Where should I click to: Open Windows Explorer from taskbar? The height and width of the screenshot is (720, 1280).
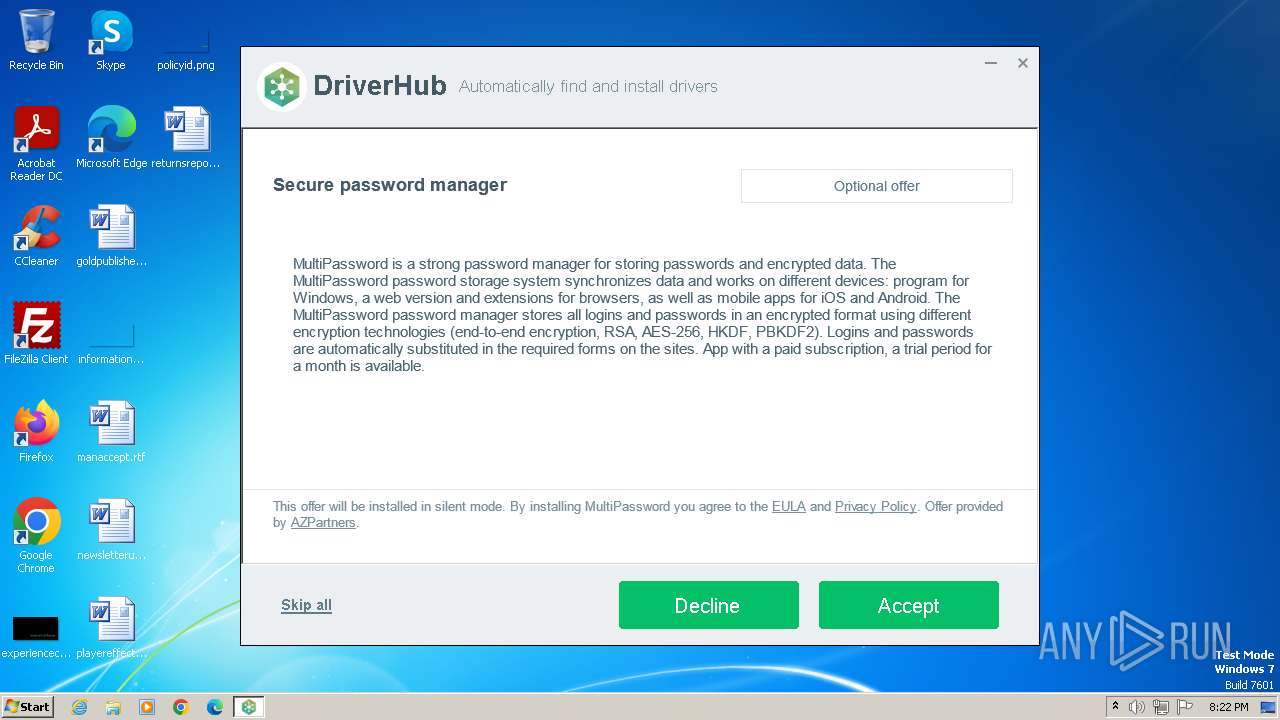[113, 707]
